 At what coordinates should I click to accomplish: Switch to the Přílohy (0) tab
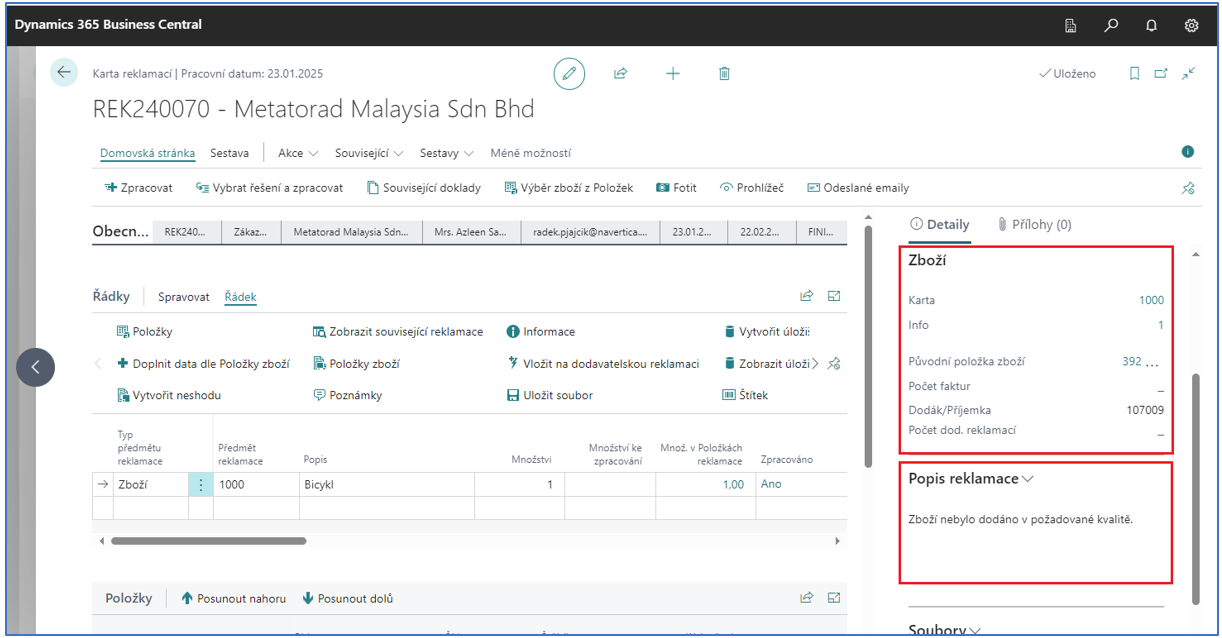click(x=1034, y=224)
